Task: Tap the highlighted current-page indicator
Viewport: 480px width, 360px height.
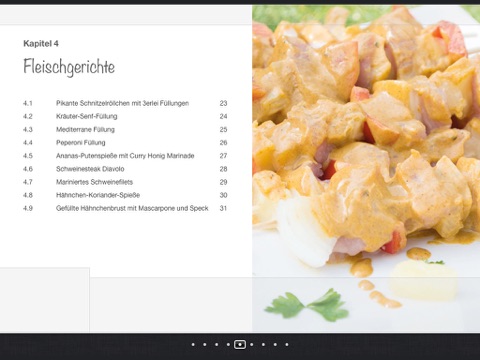Action: click(x=240, y=344)
